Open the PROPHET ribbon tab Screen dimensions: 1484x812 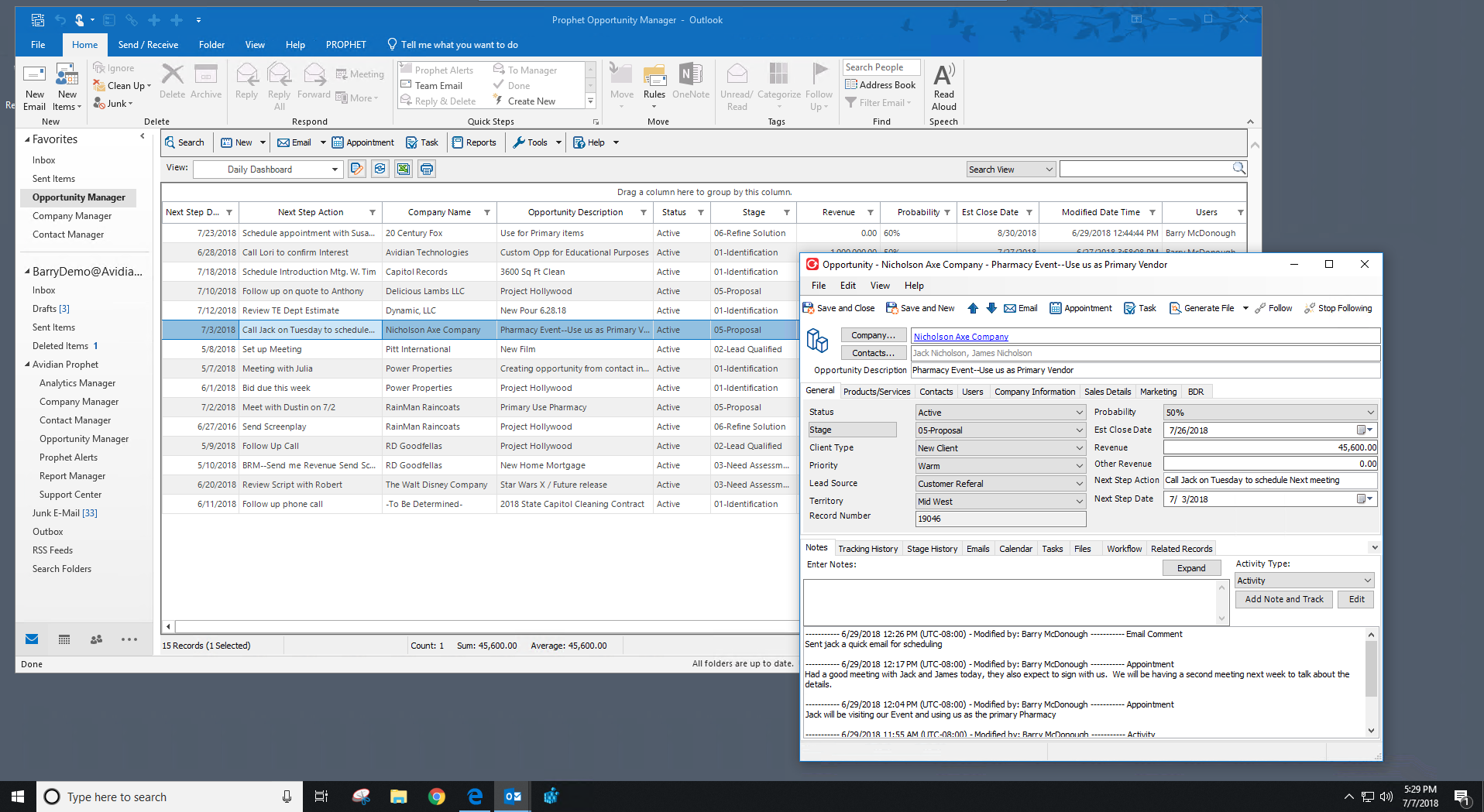click(x=345, y=45)
